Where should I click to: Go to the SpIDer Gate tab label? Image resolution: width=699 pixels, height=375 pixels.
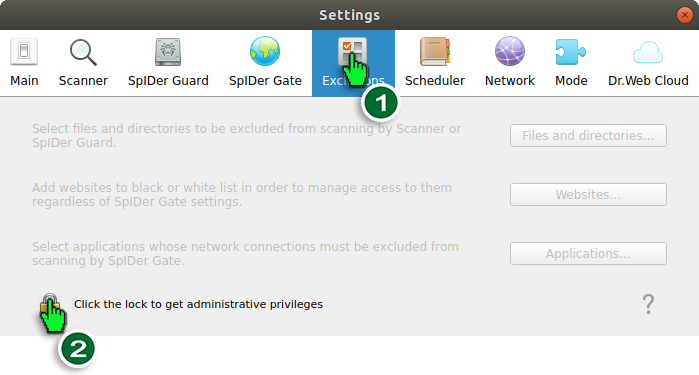click(265, 81)
